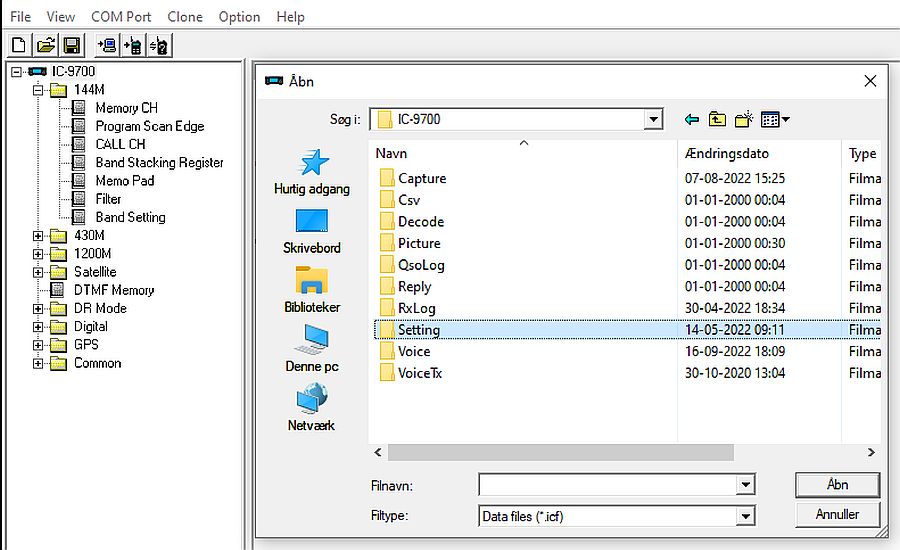This screenshot has height=550, width=900.
Task: Click the Open file toolbar icon
Action: 46,45
